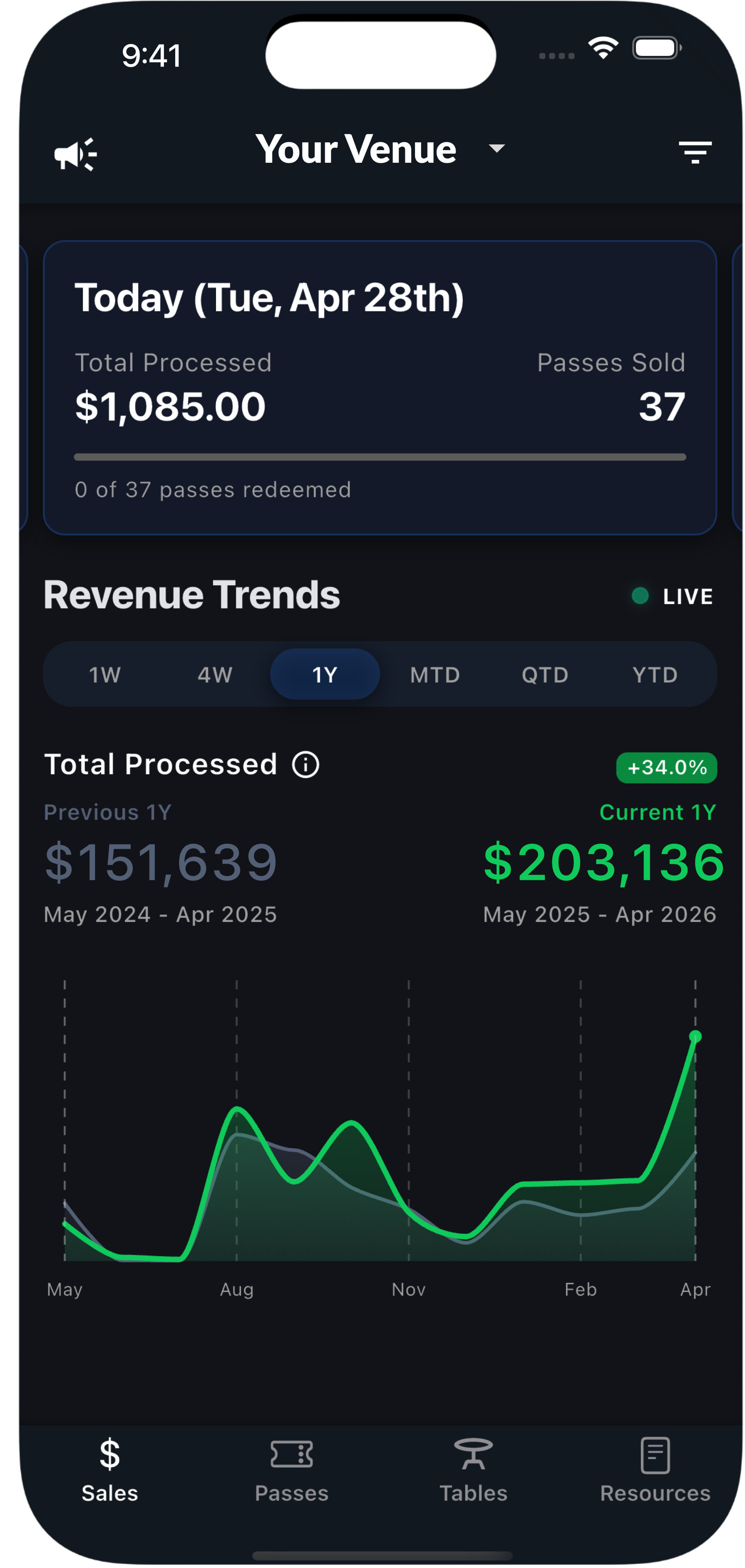Screen dimensions: 745x1568
Task: Tap the info icon beside Total Processed
Action: [305, 765]
